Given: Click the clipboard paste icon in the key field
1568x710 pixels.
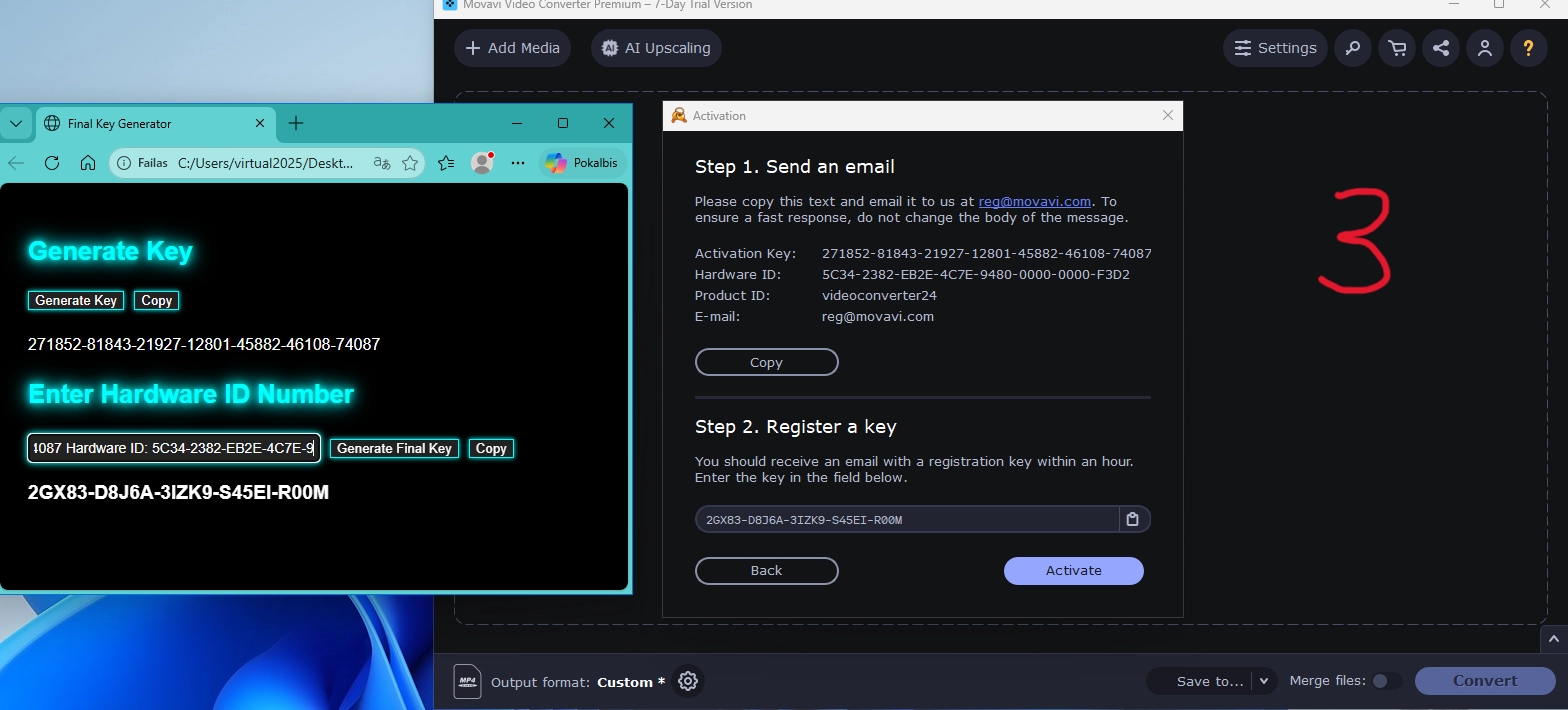Looking at the screenshot, I should 1133,519.
